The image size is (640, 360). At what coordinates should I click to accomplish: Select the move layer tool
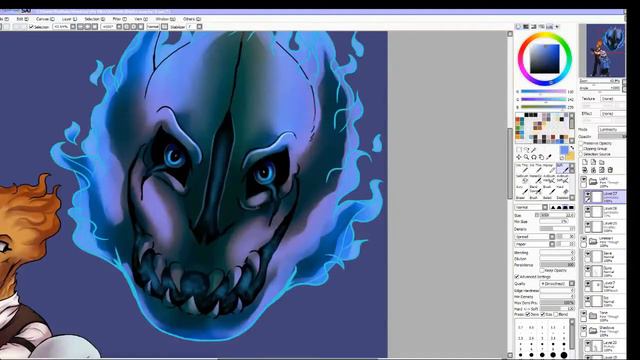[519, 157]
